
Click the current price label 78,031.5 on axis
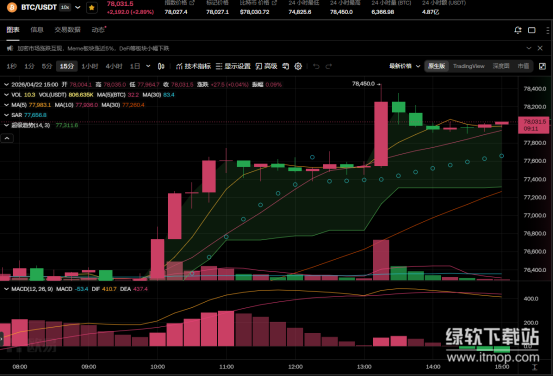[534, 125]
